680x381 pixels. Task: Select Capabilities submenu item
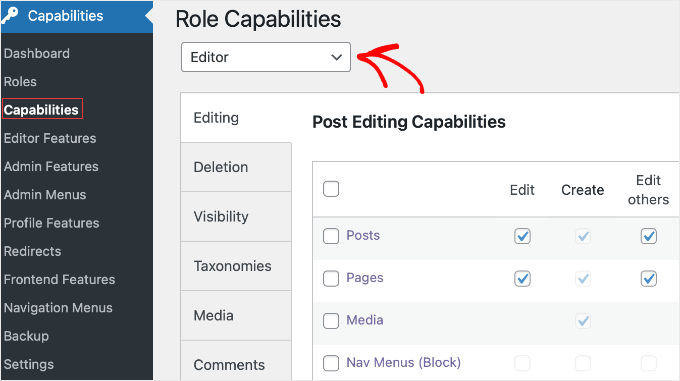[x=42, y=110]
